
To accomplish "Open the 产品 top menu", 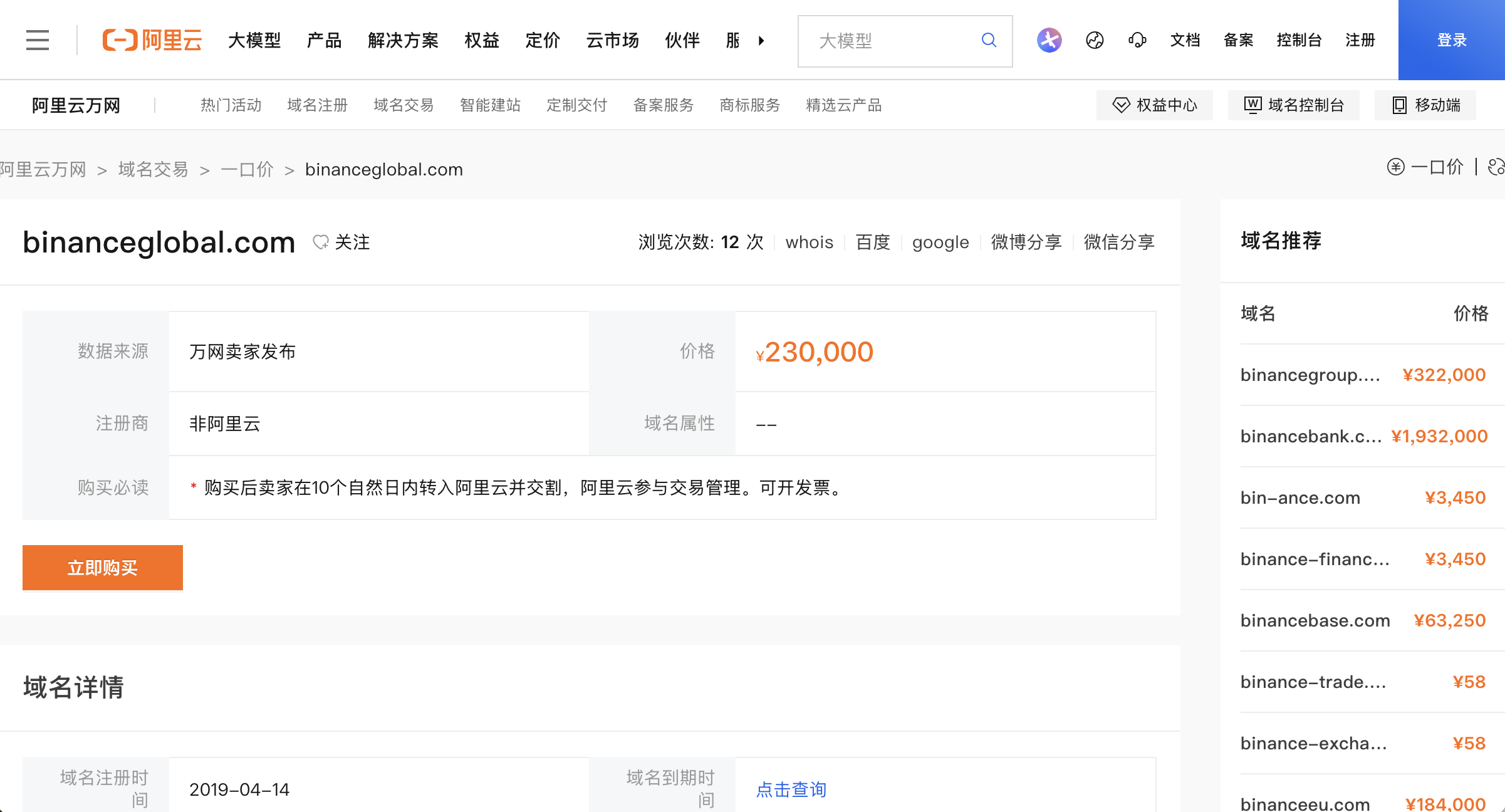I will click(x=325, y=40).
